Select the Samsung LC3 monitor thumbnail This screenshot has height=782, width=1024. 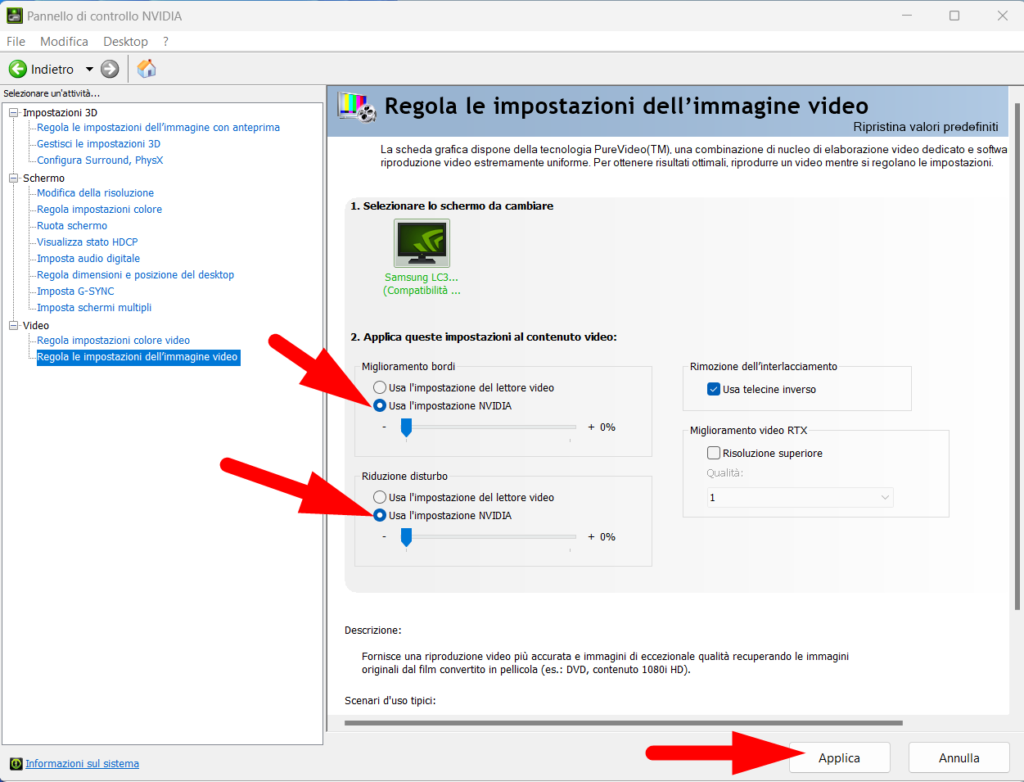click(422, 243)
